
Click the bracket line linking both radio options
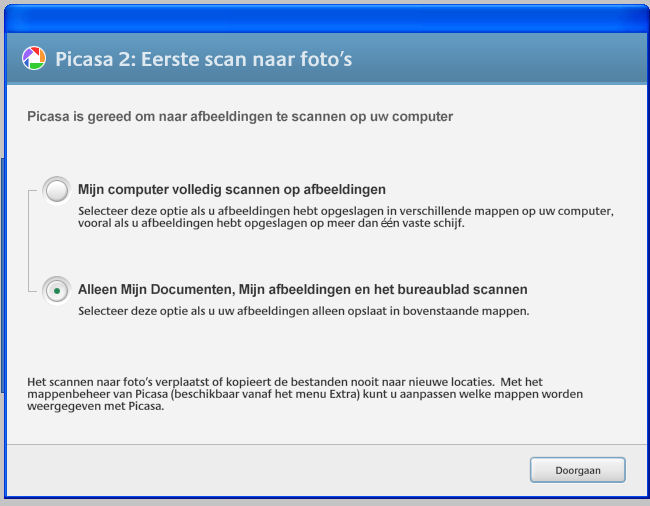[x=30, y=241]
